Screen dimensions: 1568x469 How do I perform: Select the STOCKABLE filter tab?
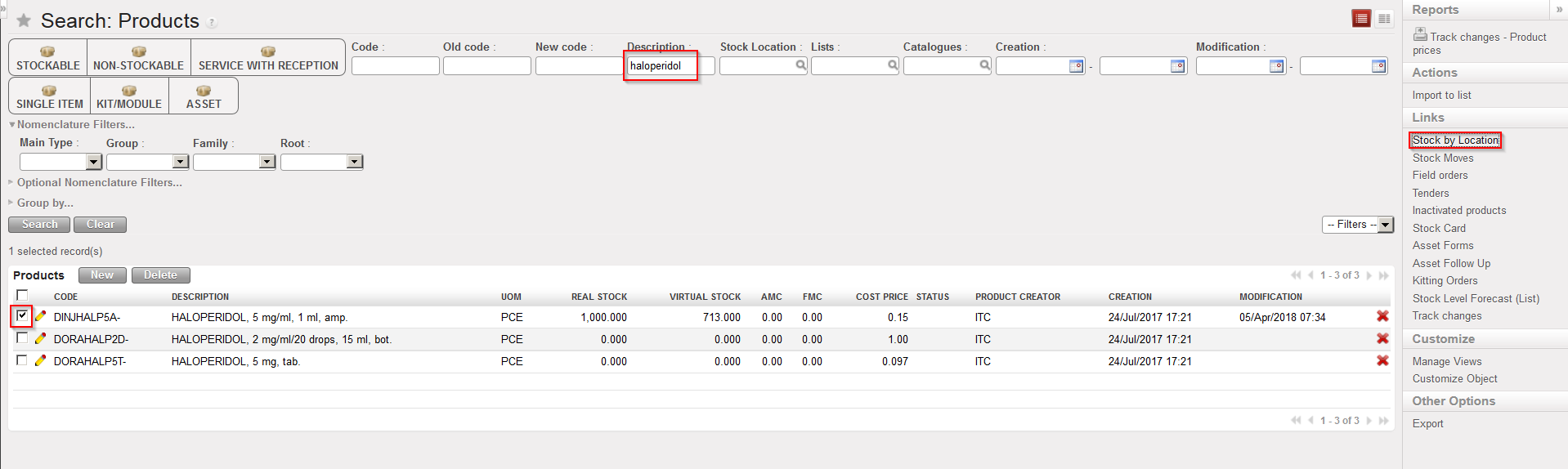[48, 58]
